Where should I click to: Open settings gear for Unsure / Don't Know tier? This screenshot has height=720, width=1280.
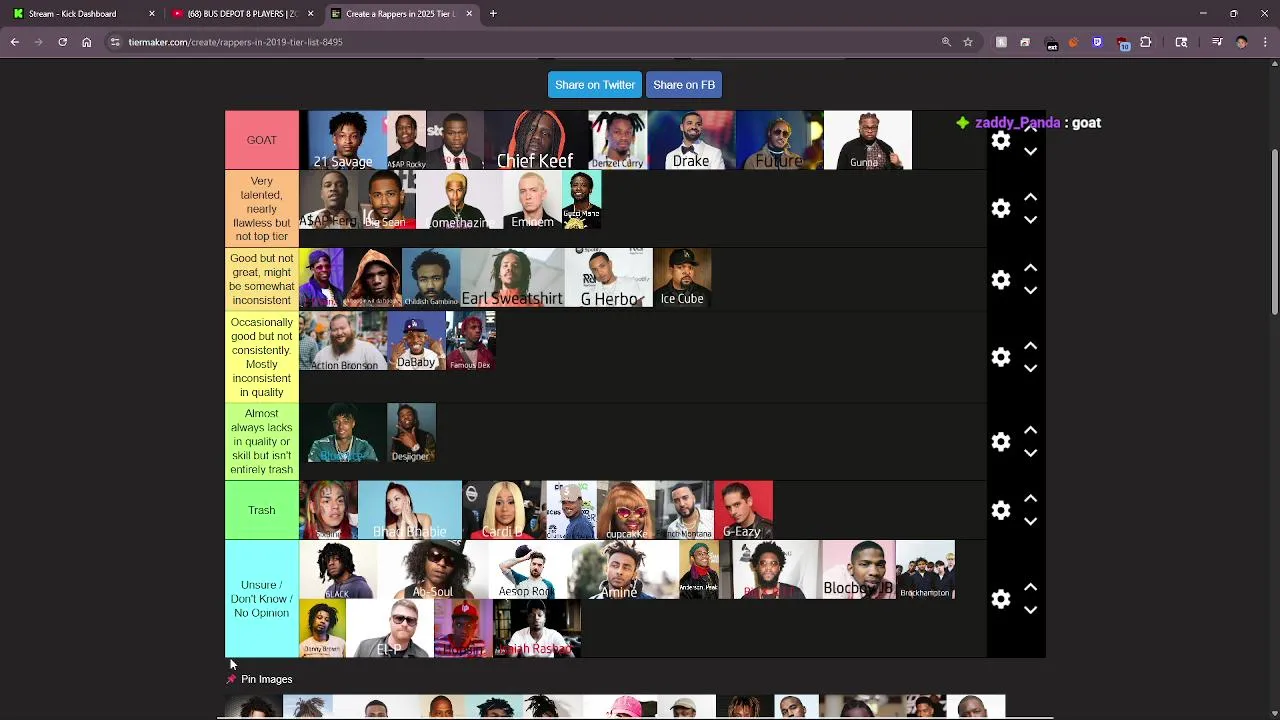pos(1001,599)
